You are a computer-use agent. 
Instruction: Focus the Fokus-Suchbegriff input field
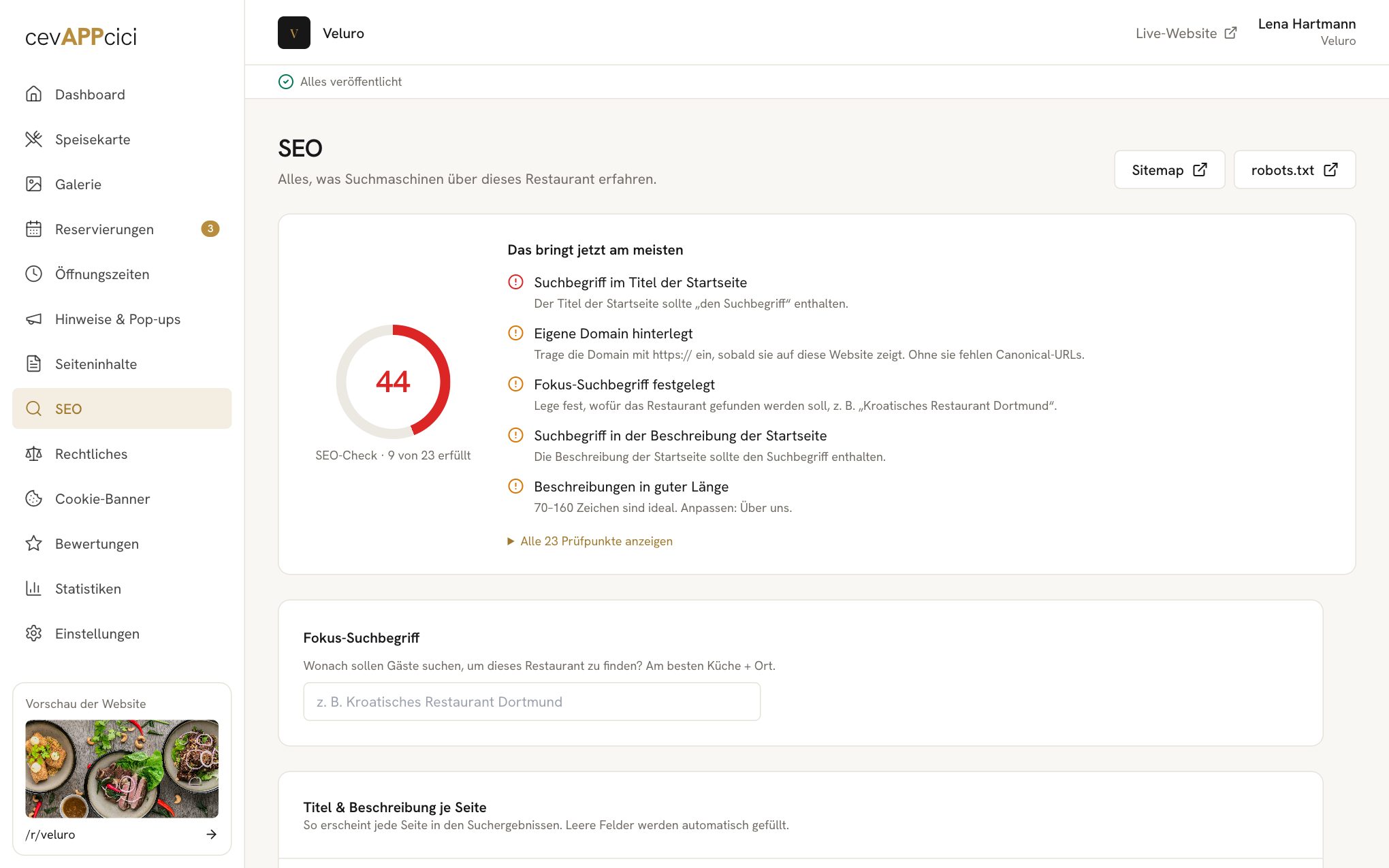pyautogui.click(x=532, y=701)
